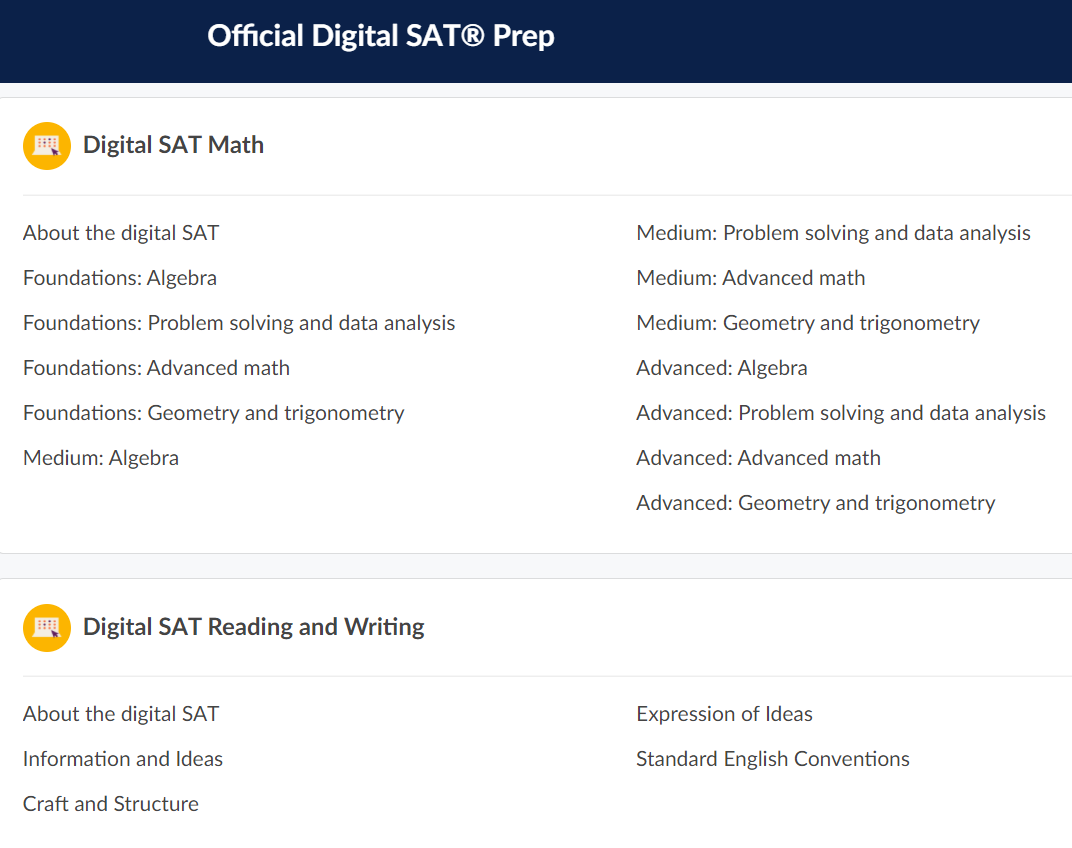This screenshot has height=848, width=1072.
Task: Open Foundations: Geometry and trigonometry
Action: click(213, 413)
